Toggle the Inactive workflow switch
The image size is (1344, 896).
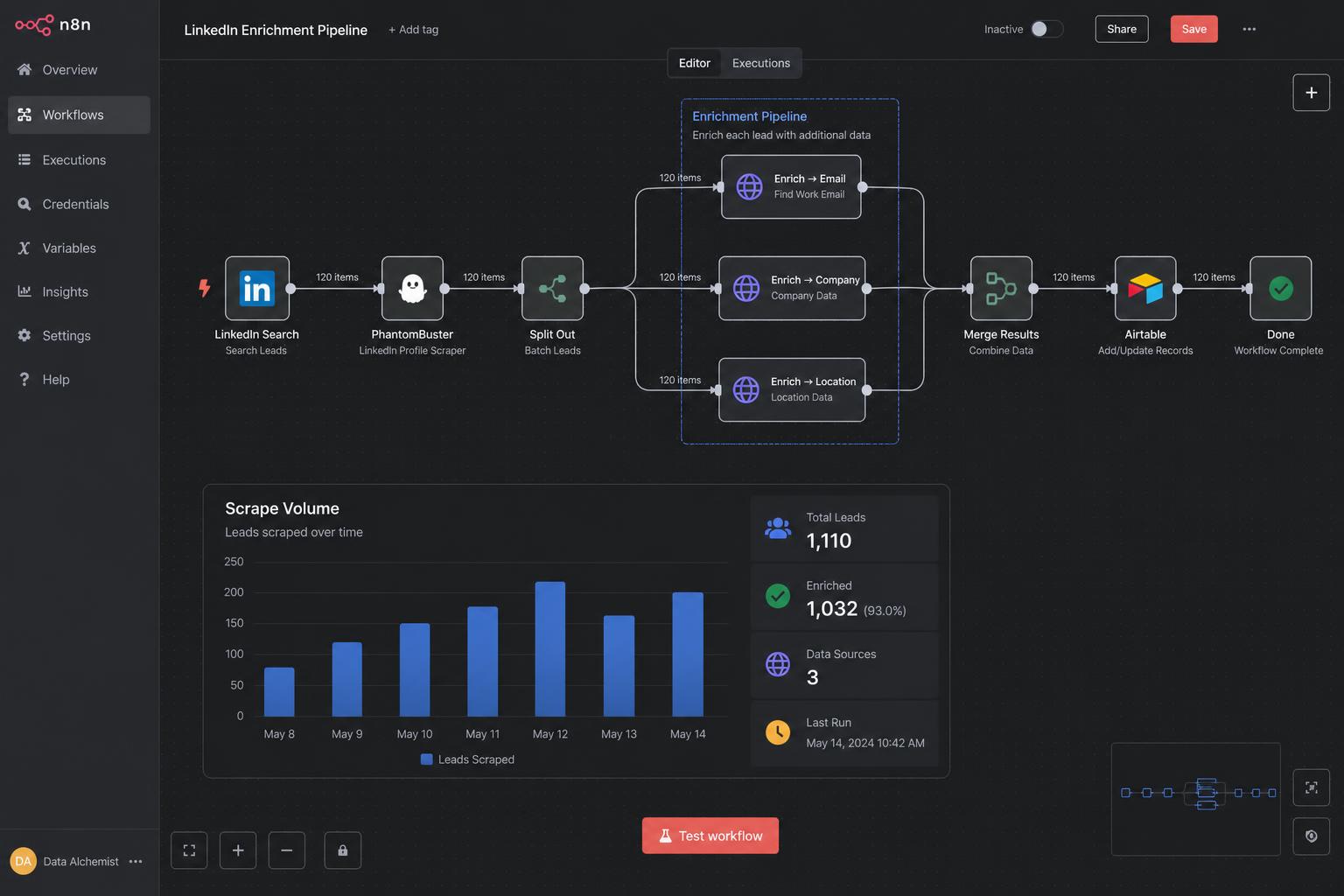1046,29
